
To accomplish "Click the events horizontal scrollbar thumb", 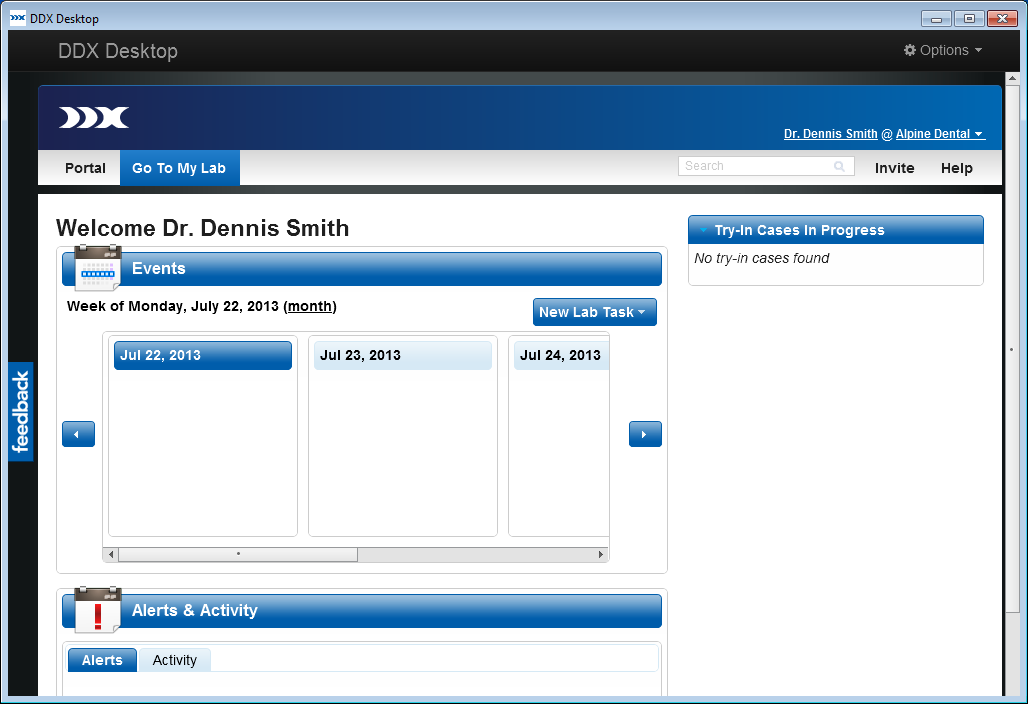I will pyautogui.click(x=238, y=554).
